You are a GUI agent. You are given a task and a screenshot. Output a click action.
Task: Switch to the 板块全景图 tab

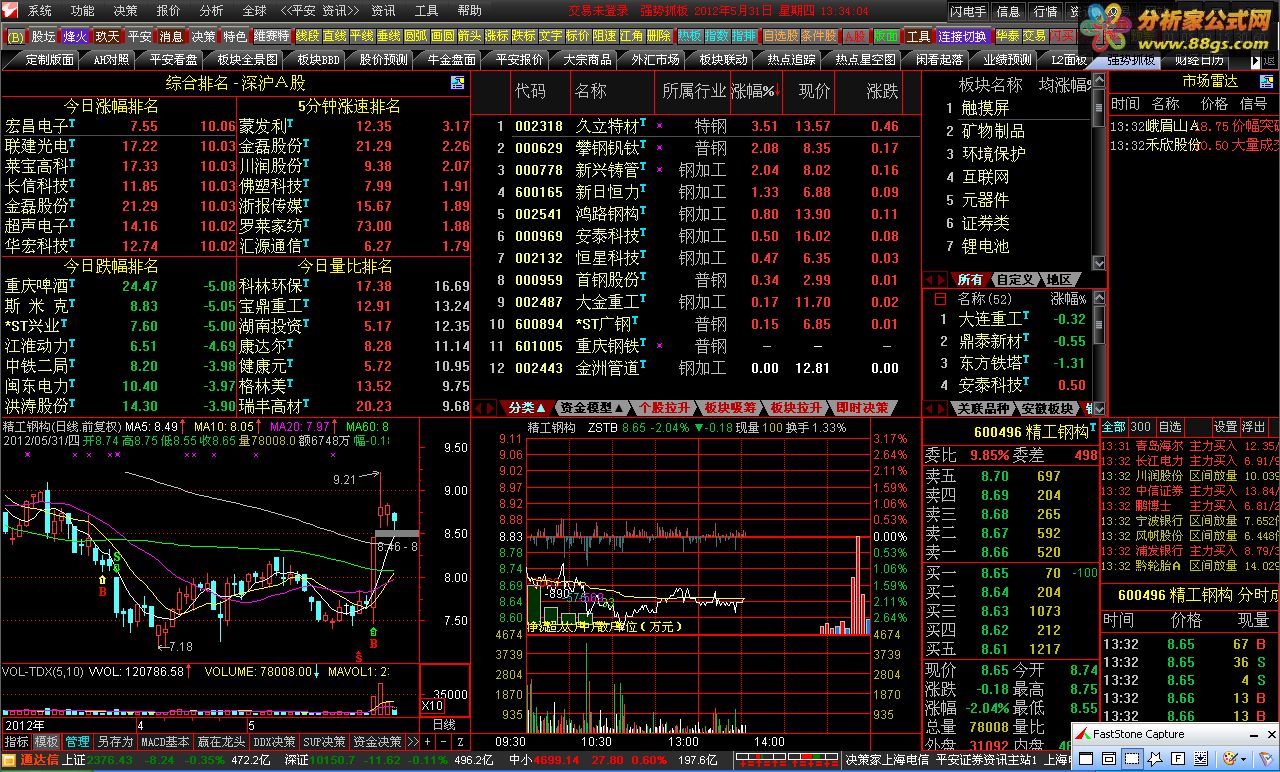click(x=247, y=60)
